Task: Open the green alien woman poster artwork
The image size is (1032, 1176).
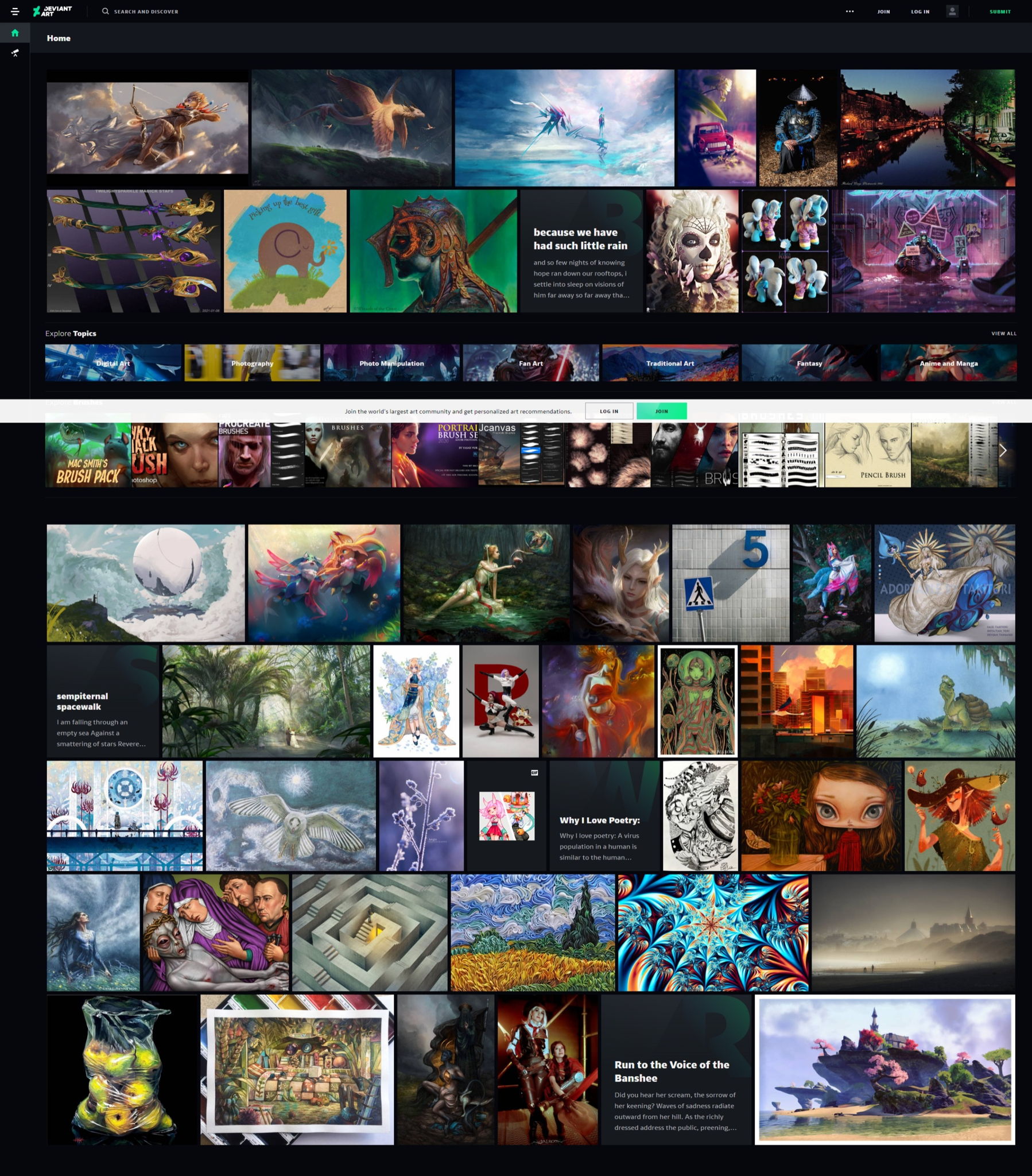Action: coord(697,701)
